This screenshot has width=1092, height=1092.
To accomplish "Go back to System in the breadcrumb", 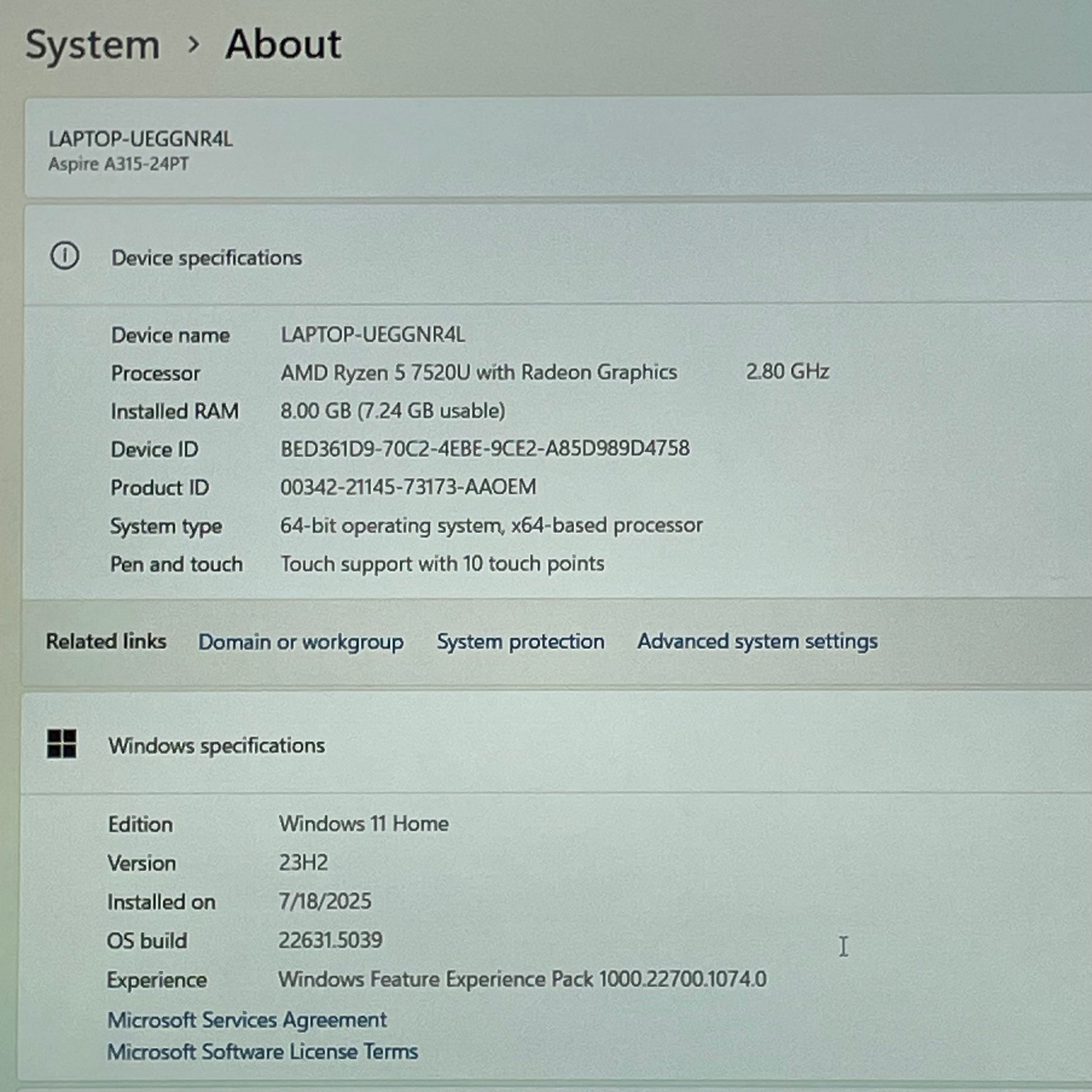I will click(x=93, y=45).
